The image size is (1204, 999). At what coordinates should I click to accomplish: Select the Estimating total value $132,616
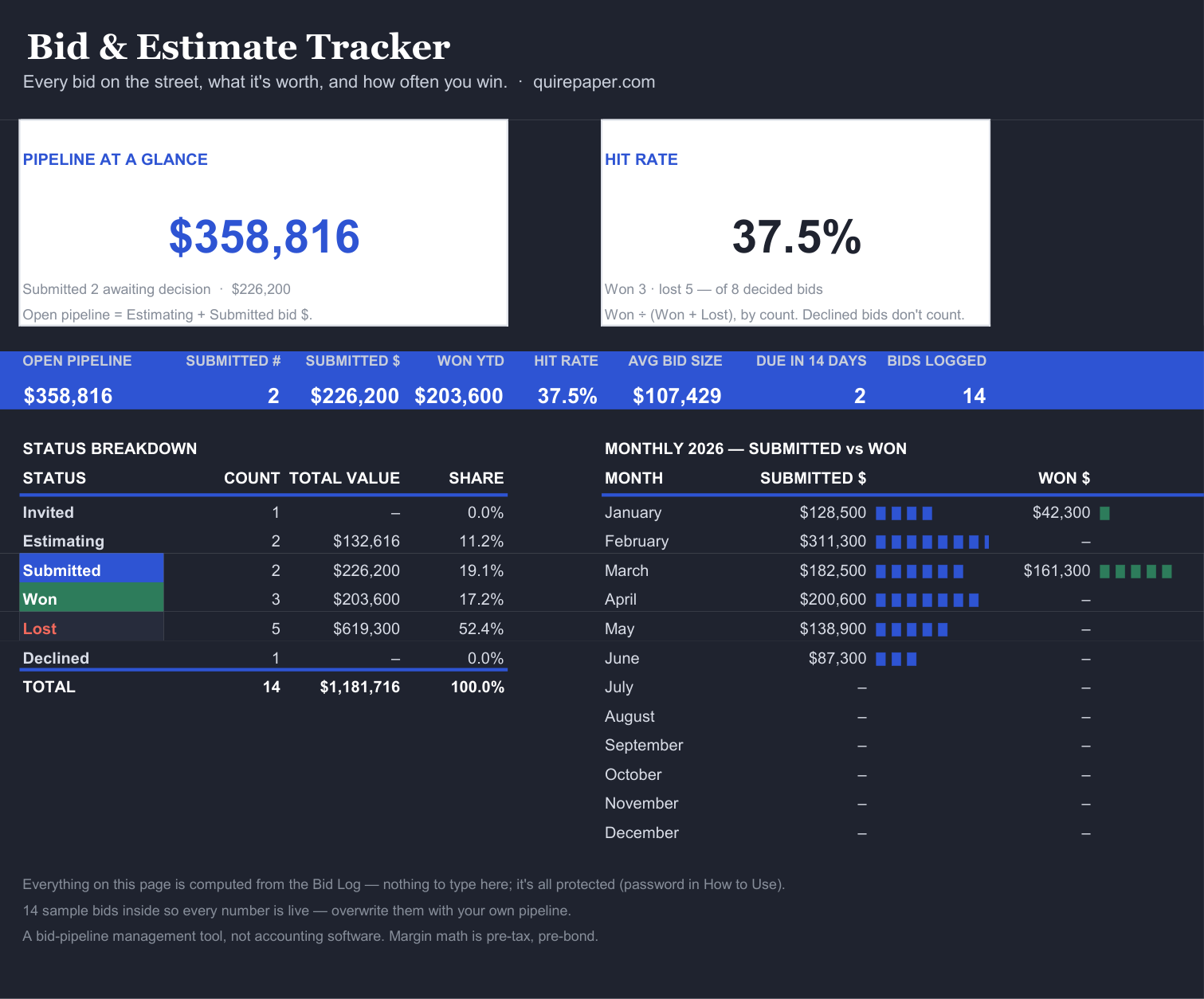pyautogui.click(x=367, y=541)
